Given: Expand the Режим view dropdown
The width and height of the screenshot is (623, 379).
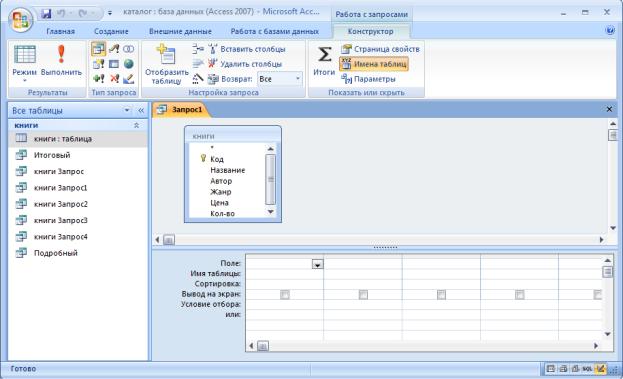Looking at the screenshot, I should pyautogui.click(x=25, y=80).
